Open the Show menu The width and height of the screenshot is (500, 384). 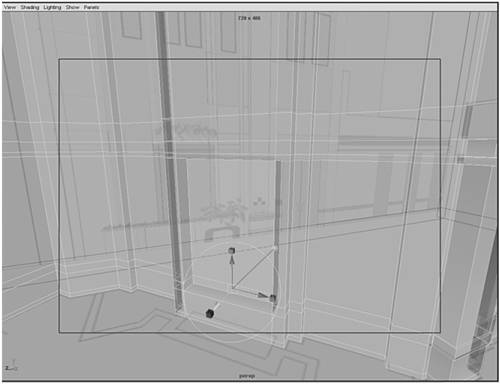pos(72,7)
